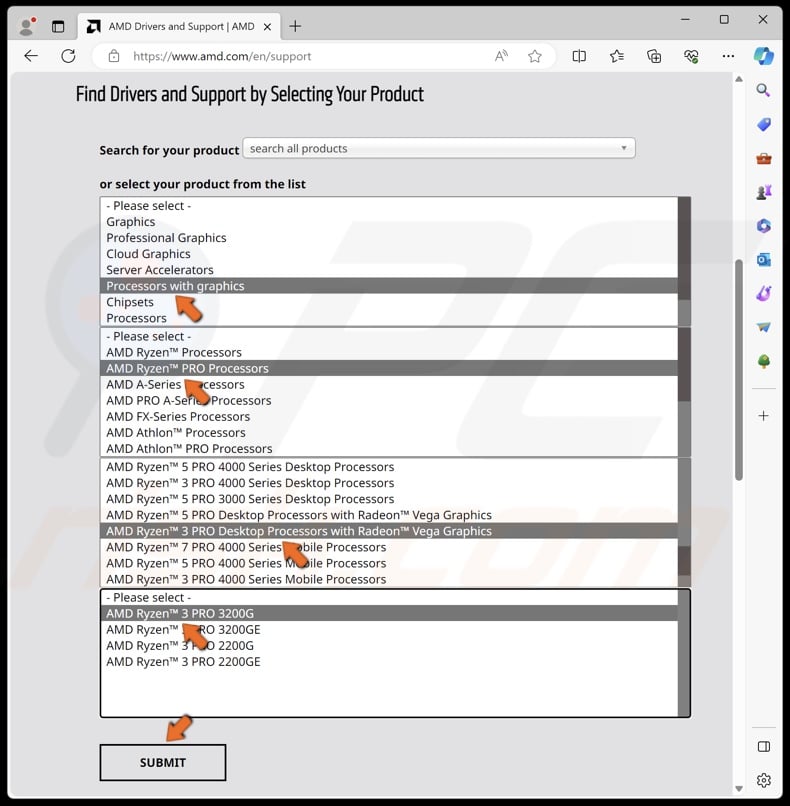Viewport: 790px width, 806px height.
Task: Click the page scroll down arrow
Action: 739,789
